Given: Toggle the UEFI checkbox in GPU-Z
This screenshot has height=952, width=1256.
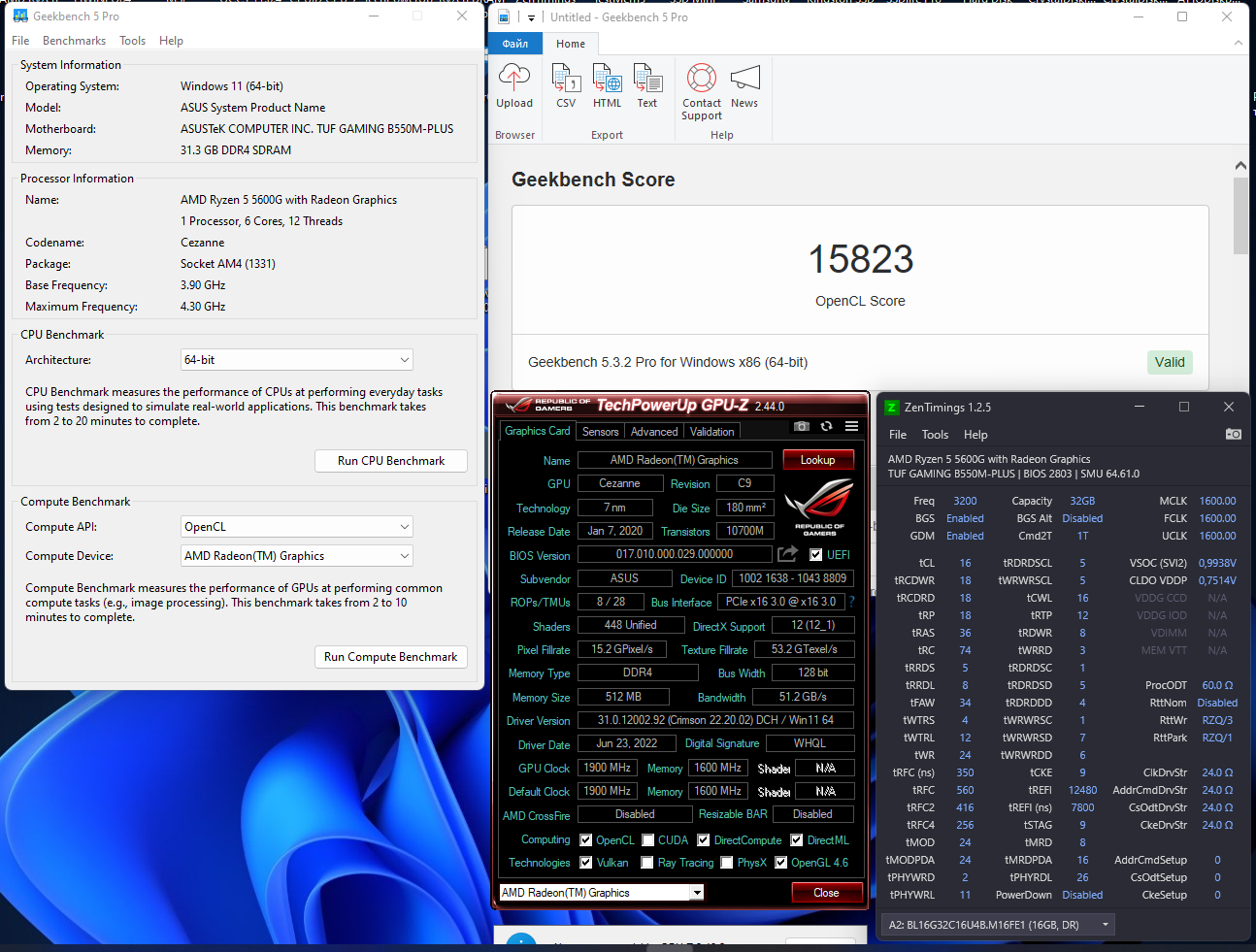Looking at the screenshot, I should [816, 555].
